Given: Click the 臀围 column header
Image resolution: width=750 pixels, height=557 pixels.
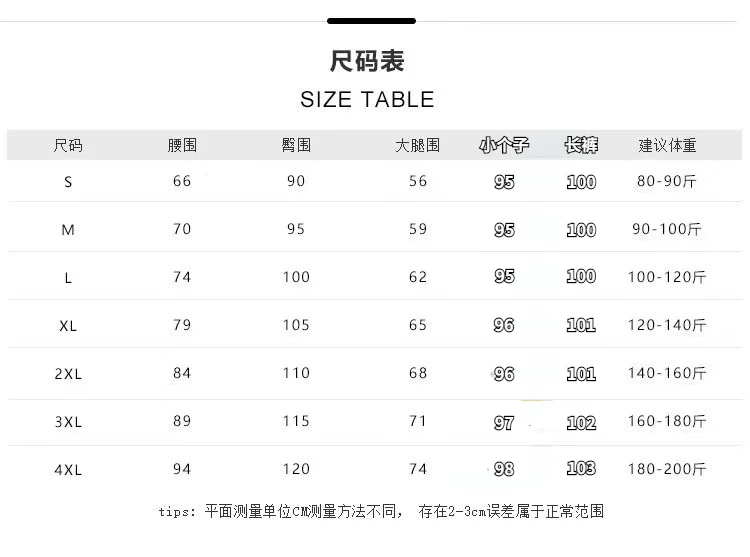Looking at the screenshot, I should tap(296, 146).
